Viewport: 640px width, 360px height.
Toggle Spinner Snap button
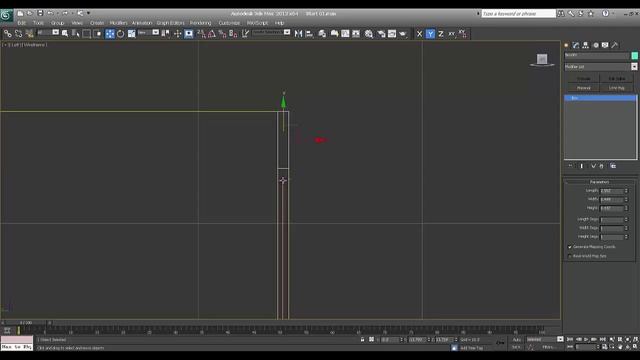233,34
